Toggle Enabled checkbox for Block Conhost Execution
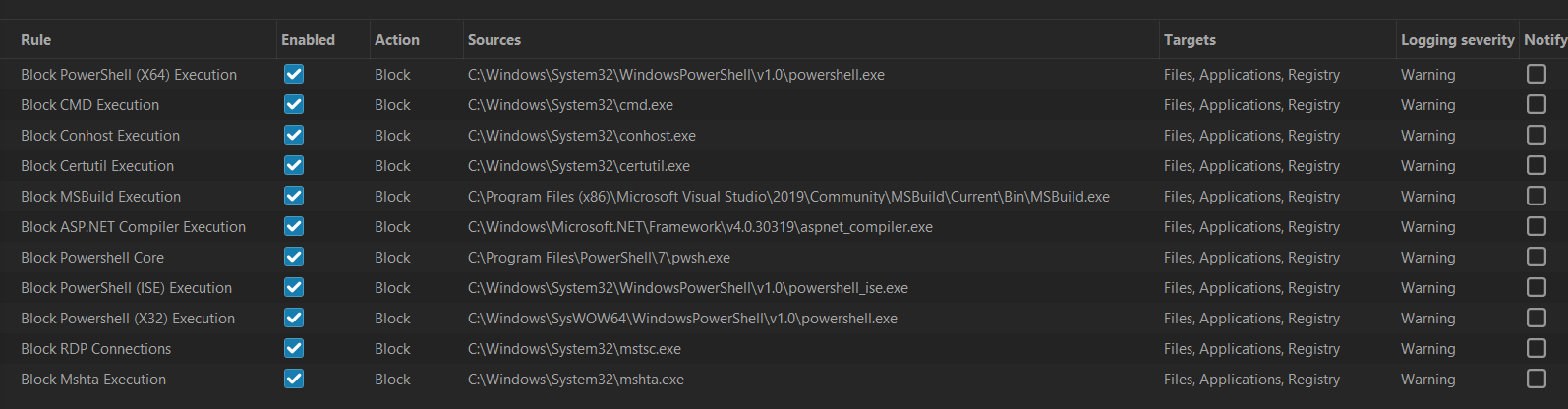1568x409 pixels. tap(294, 135)
